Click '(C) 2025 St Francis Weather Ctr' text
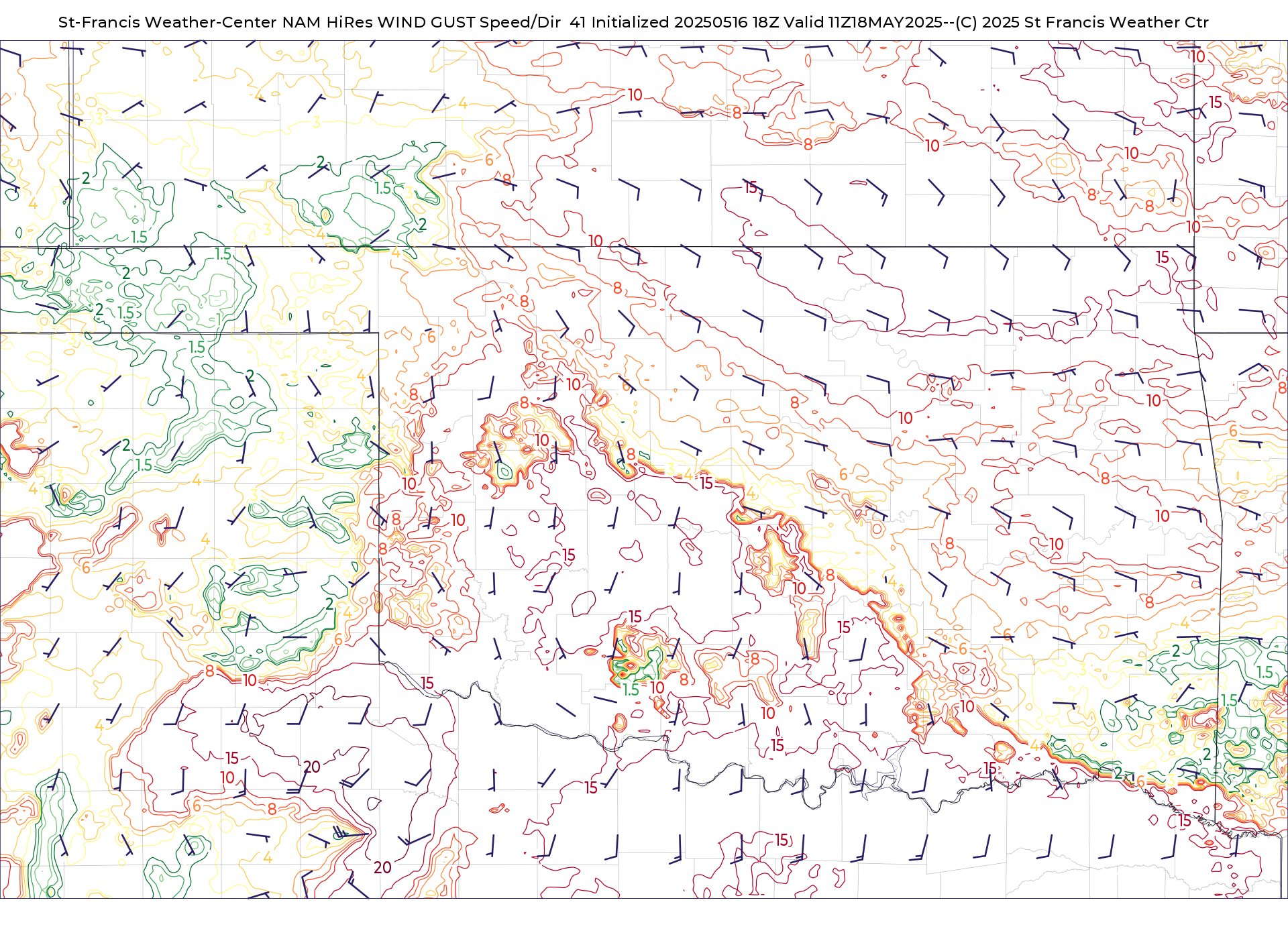Image resolution: width=1288 pixels, height=939 pixels. tap(1082, 22)
